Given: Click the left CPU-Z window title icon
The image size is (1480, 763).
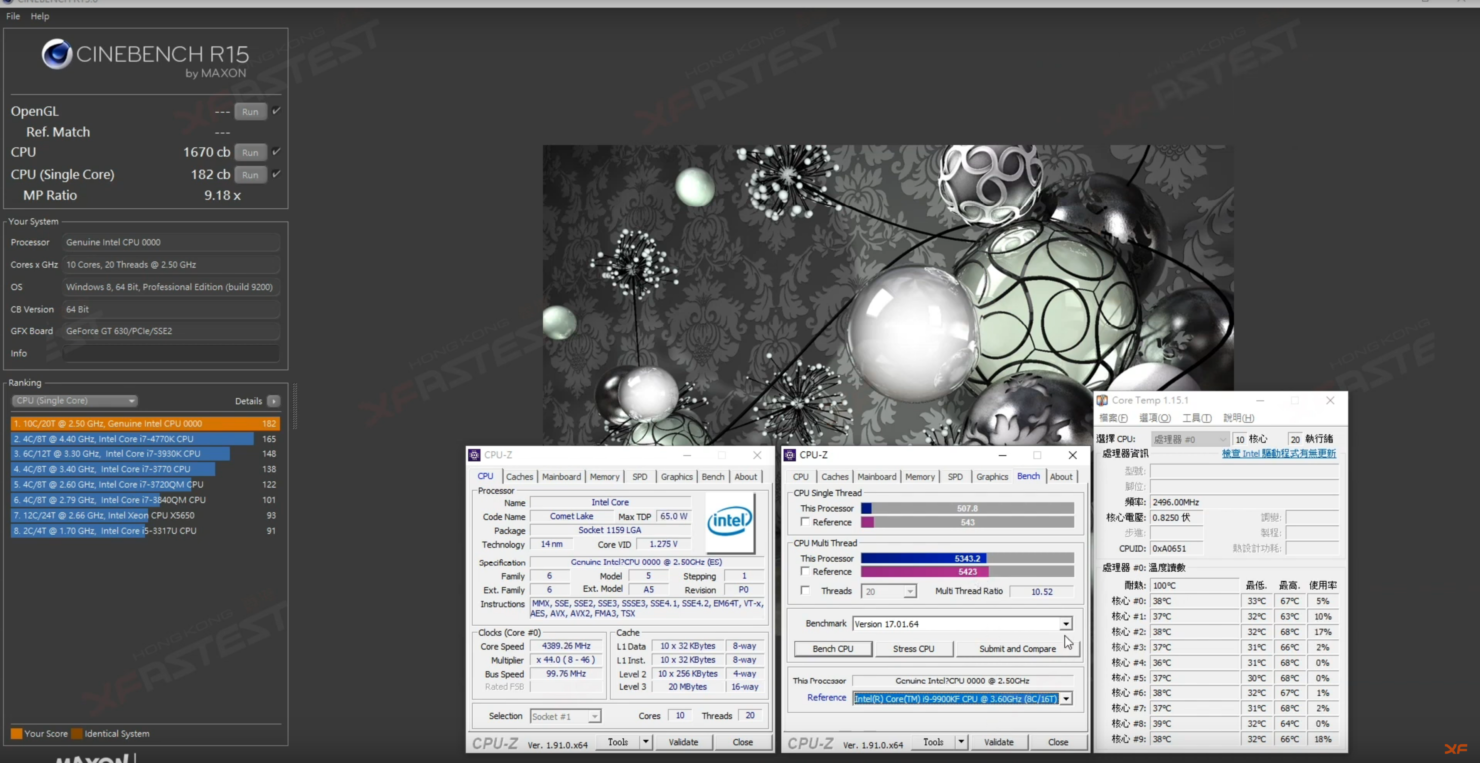Looking at the screenshot, I should 475,455.
